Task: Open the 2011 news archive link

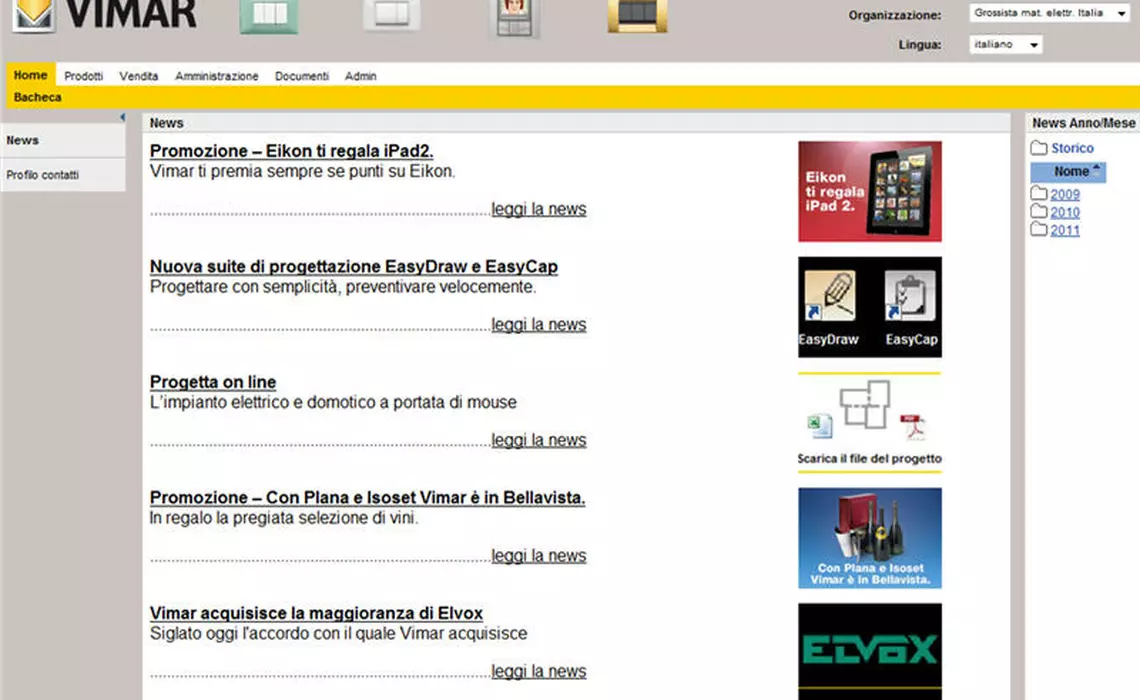Action: tap(1065, 230)
